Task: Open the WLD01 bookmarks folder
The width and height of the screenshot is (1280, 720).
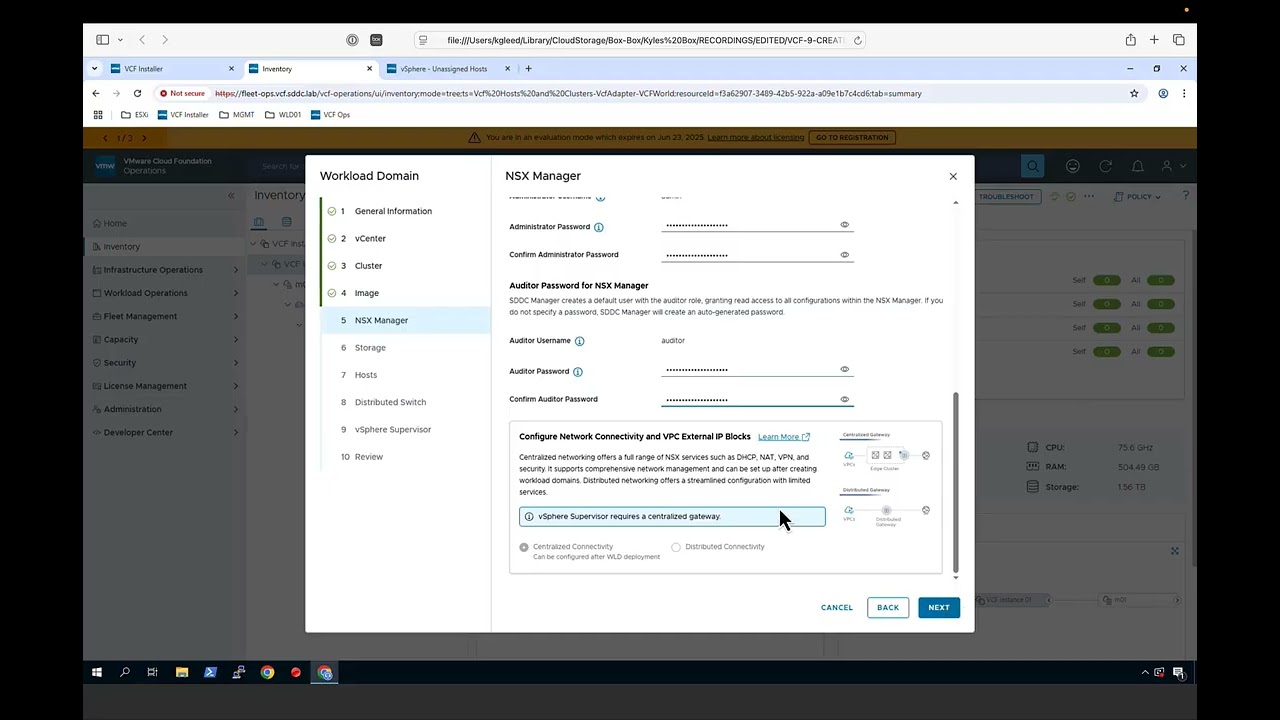Action: click(x=283, y=115)
